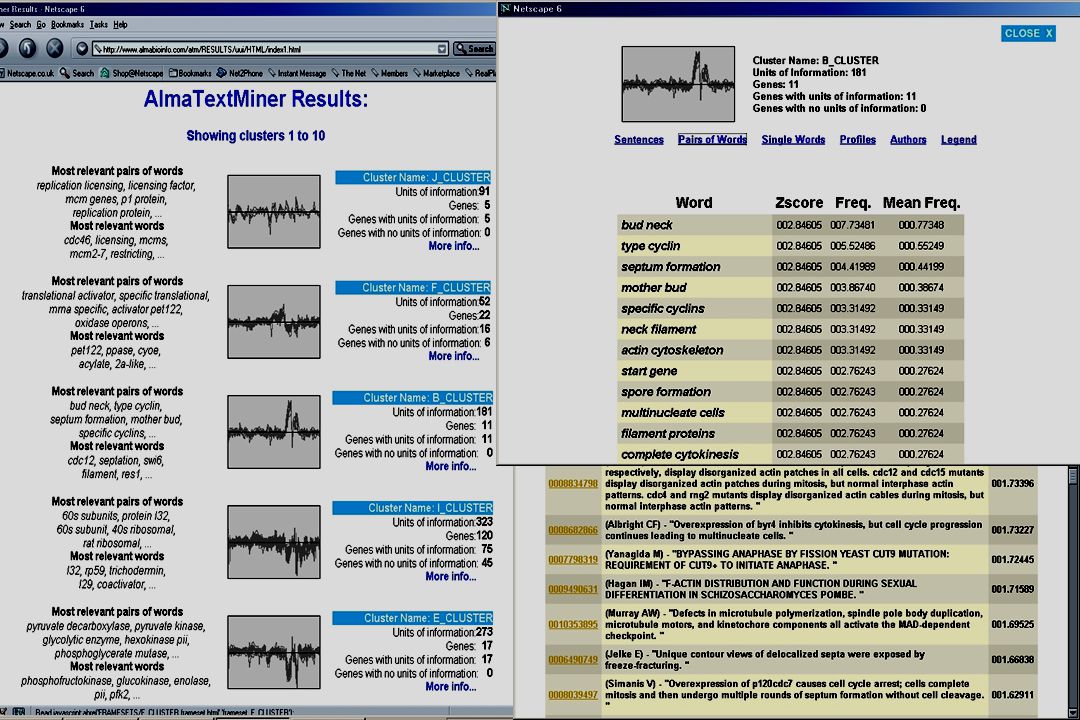
Task: Switch to the Profiles view
Action: pos(858,140)
